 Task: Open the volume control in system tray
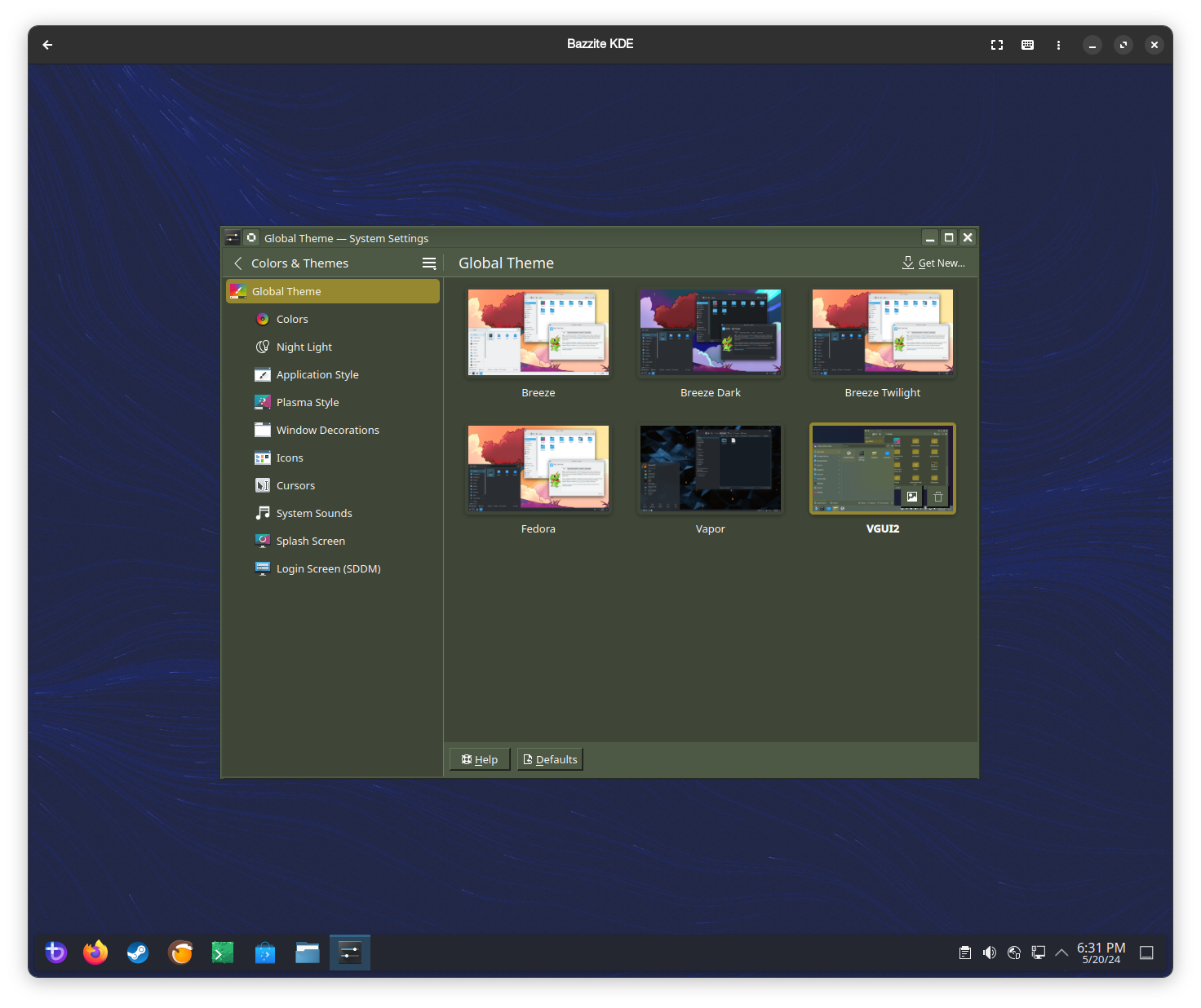click(990, 953)
